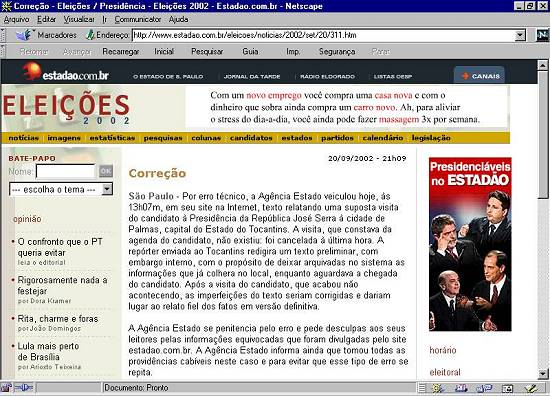The width and height of the screenshot is (550, 396).
Task: Click the Avançar forward toolbar button
Action: tap(77, 52)
